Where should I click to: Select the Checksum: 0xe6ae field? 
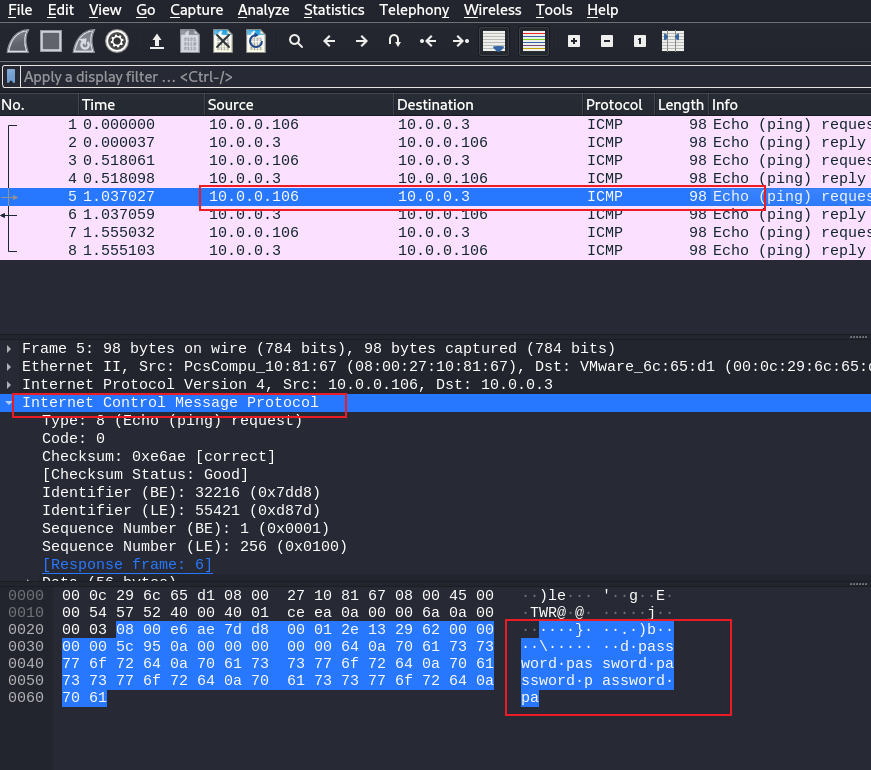point(158,457)
